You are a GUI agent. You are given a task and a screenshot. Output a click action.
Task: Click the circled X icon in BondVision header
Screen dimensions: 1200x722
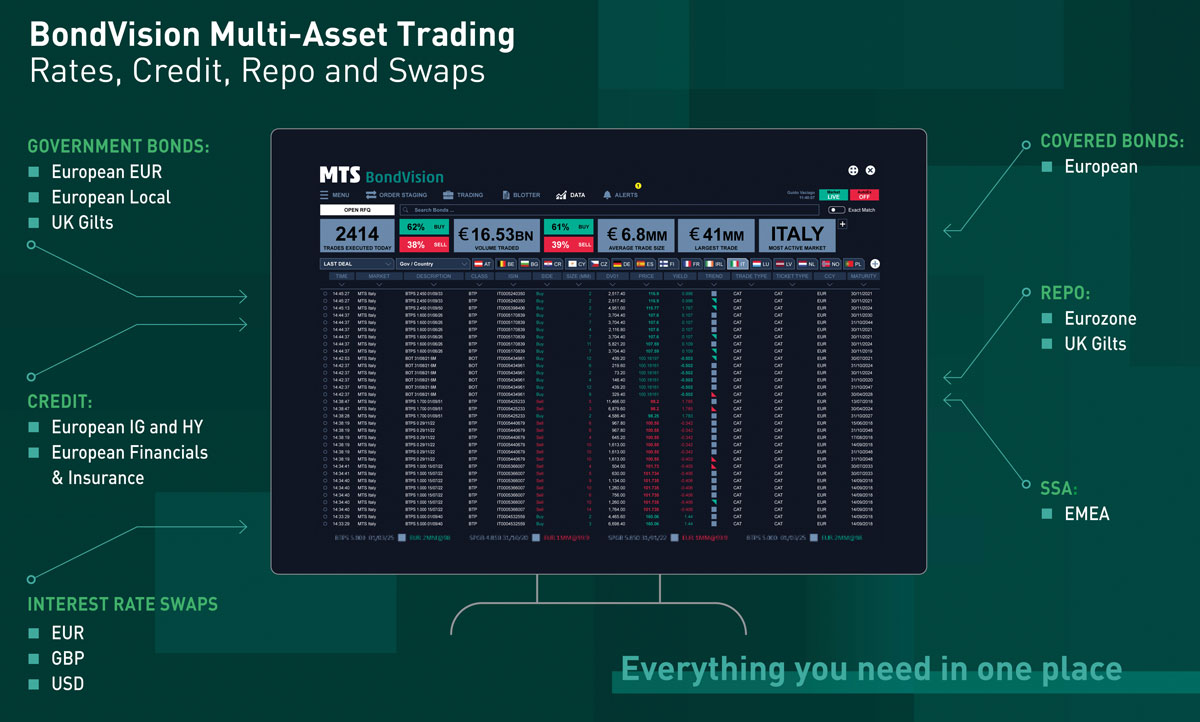tap(870, 170)
